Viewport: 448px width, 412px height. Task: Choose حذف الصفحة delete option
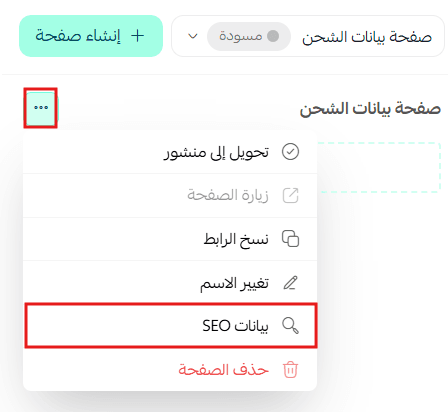click(170, 370)
